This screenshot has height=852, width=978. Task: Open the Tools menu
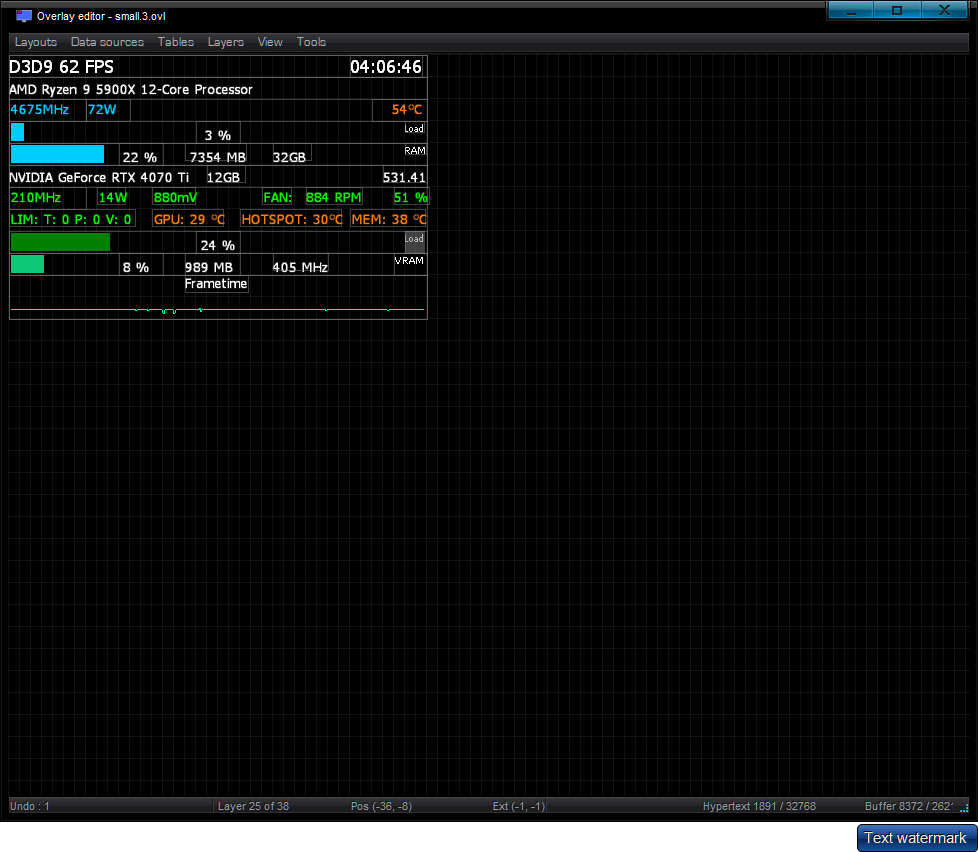coord(311,42)
